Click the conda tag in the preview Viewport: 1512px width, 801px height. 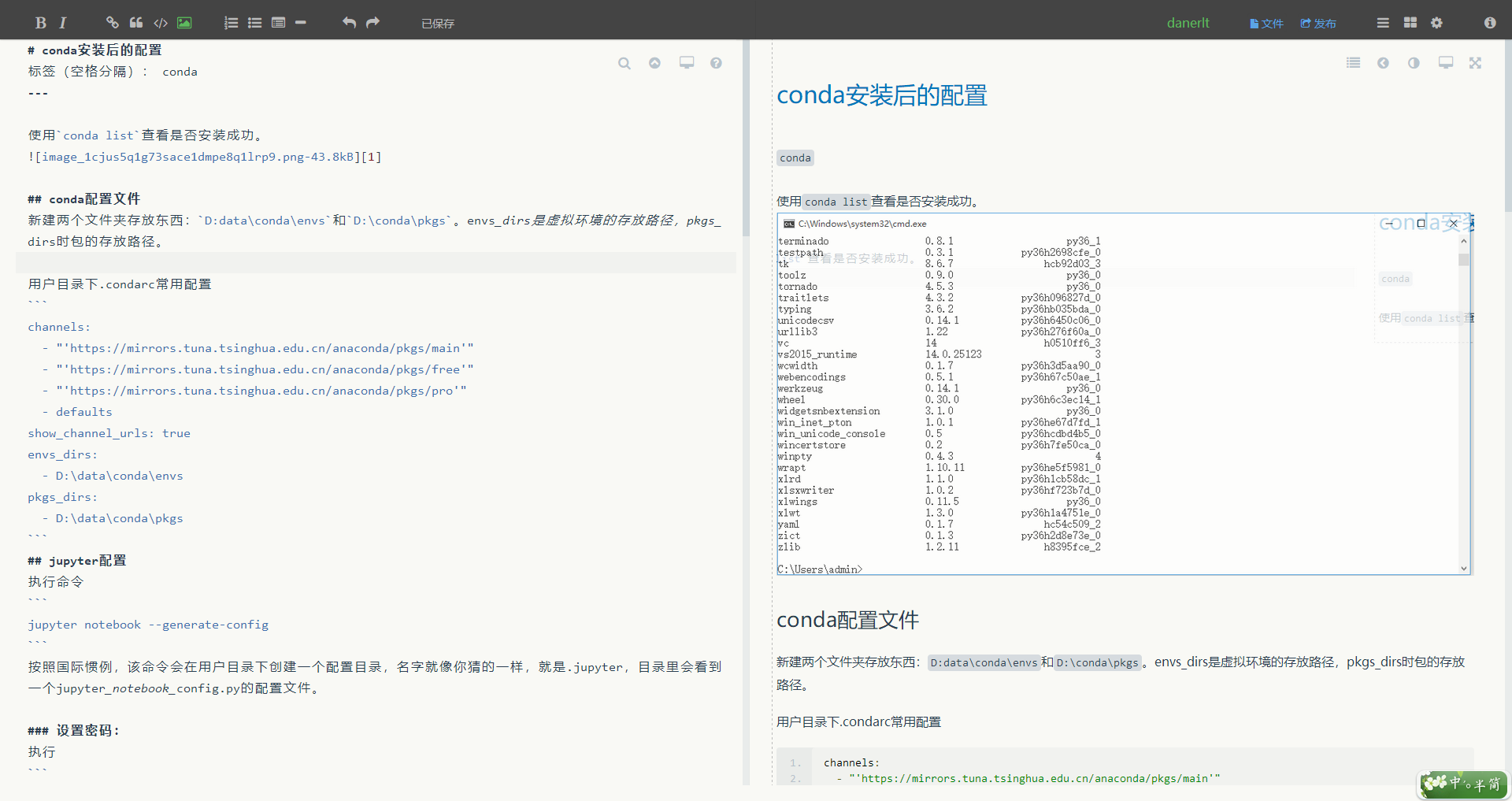pos(795,158)
